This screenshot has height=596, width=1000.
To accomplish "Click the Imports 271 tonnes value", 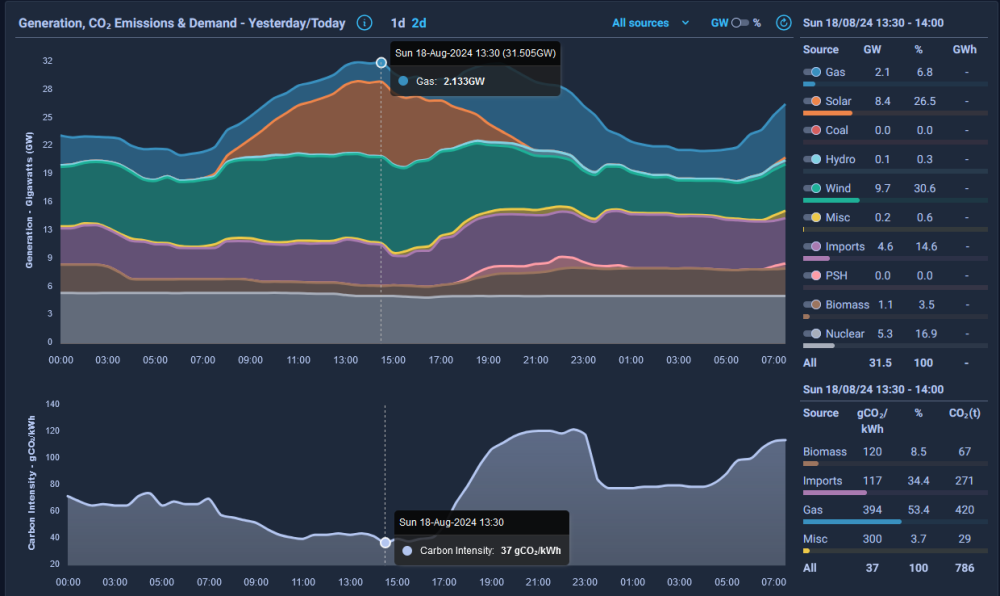I will coord(964,481).
